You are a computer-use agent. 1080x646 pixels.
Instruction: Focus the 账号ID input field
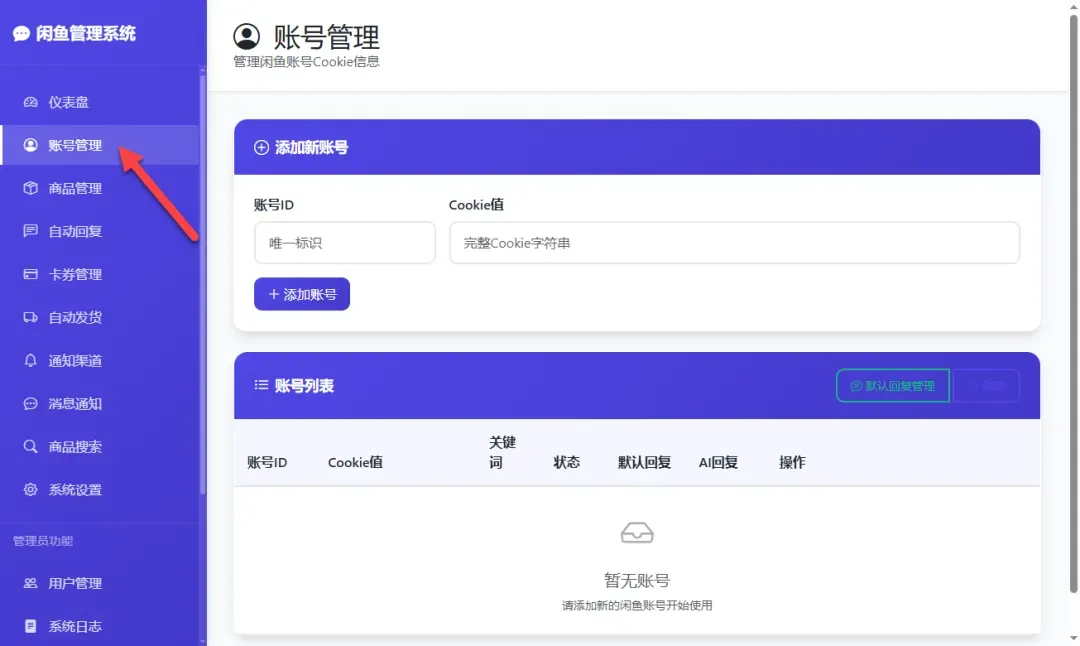344,242
